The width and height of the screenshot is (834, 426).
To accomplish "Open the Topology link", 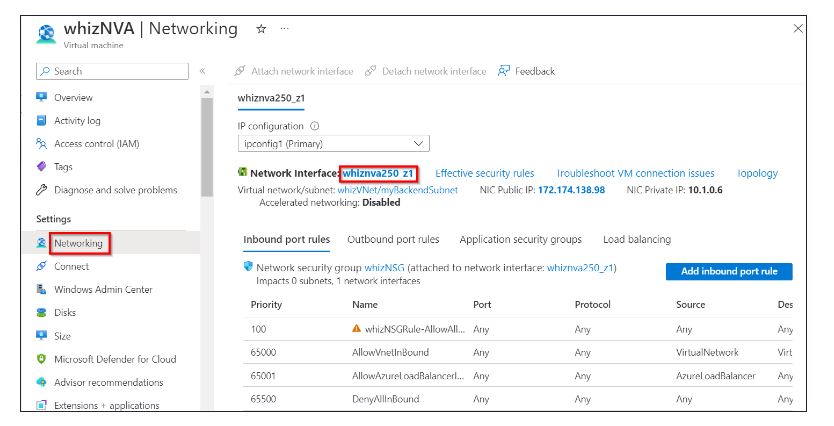I will [x=757, y=173].
